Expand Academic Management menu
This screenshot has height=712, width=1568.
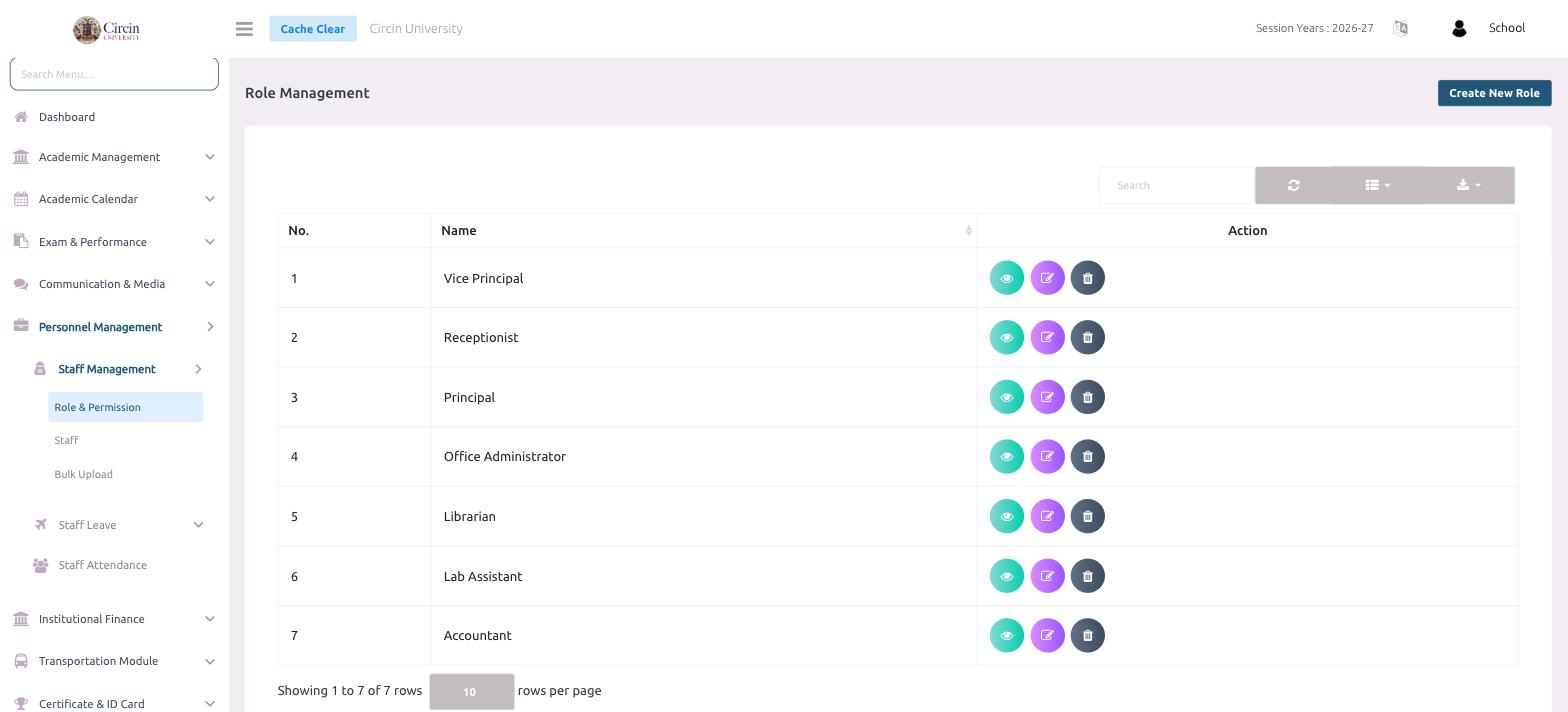tap(114, 157)
